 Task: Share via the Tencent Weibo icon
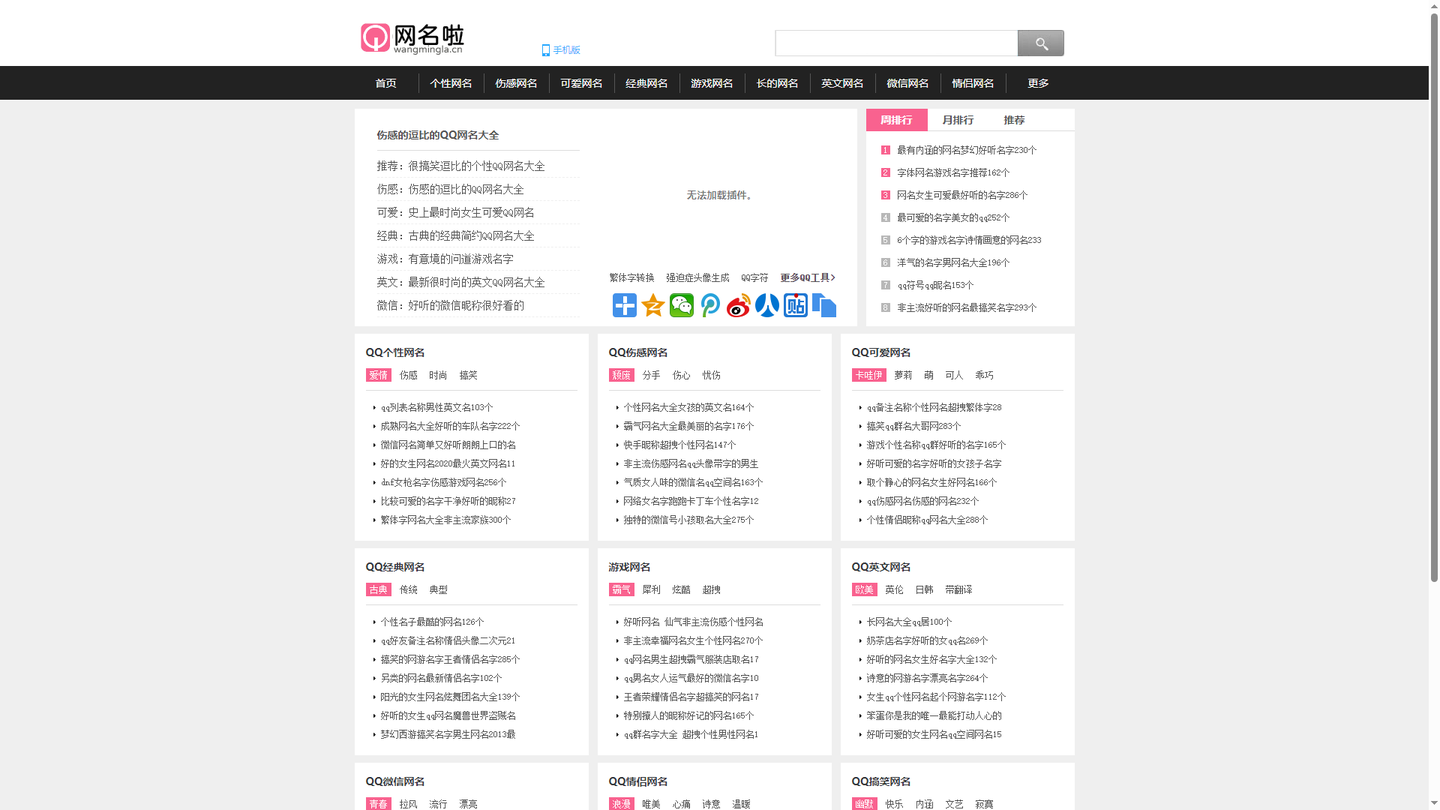710,306
